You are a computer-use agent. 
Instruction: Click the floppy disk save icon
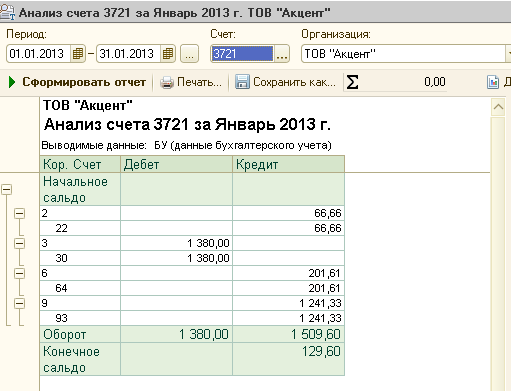click(242, 82)
